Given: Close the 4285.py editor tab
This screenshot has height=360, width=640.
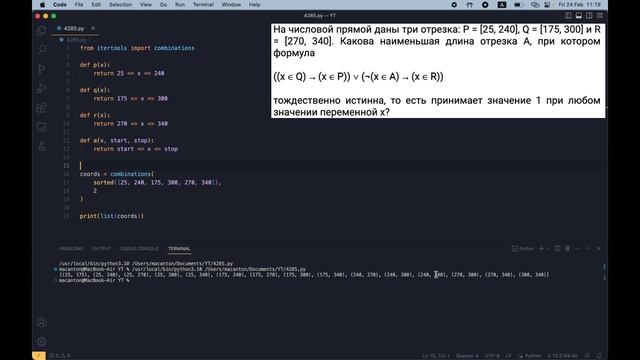Looking at the screenshot, I should tap(93, 28).
